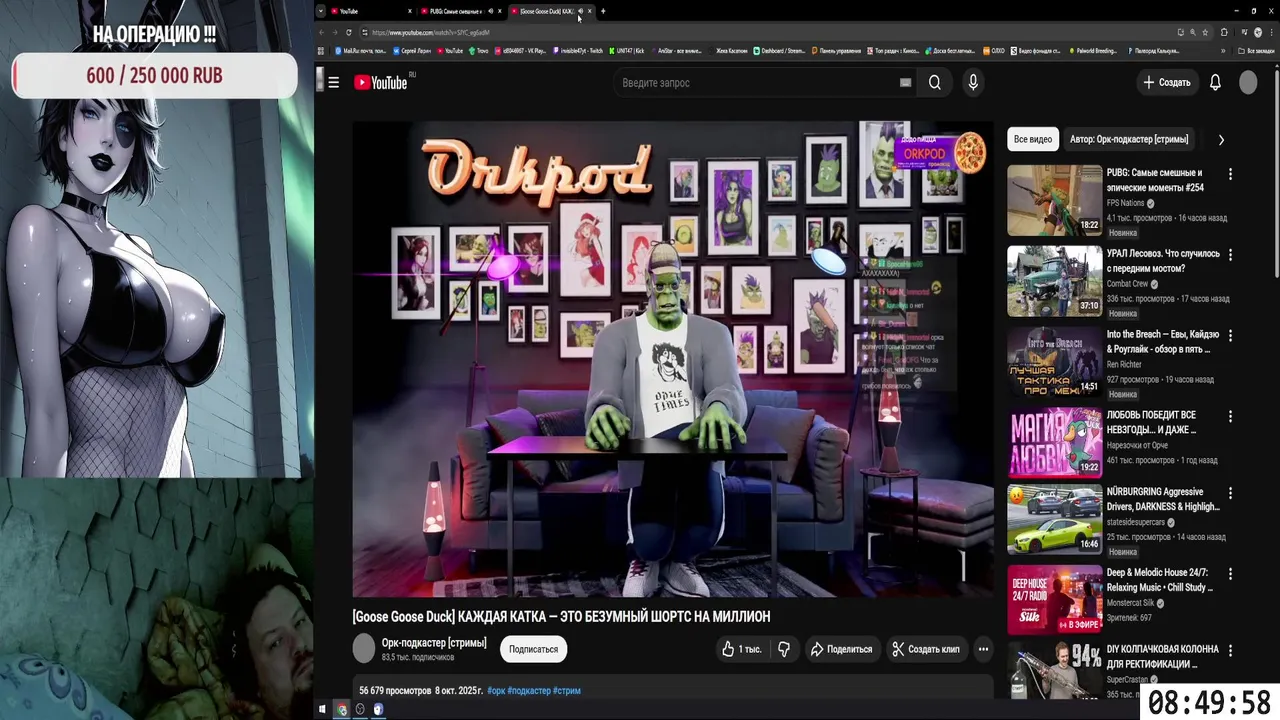Open the notifications bell
The height and width of the screenshot is (720, 1280).
click(x=1215, y=83)
